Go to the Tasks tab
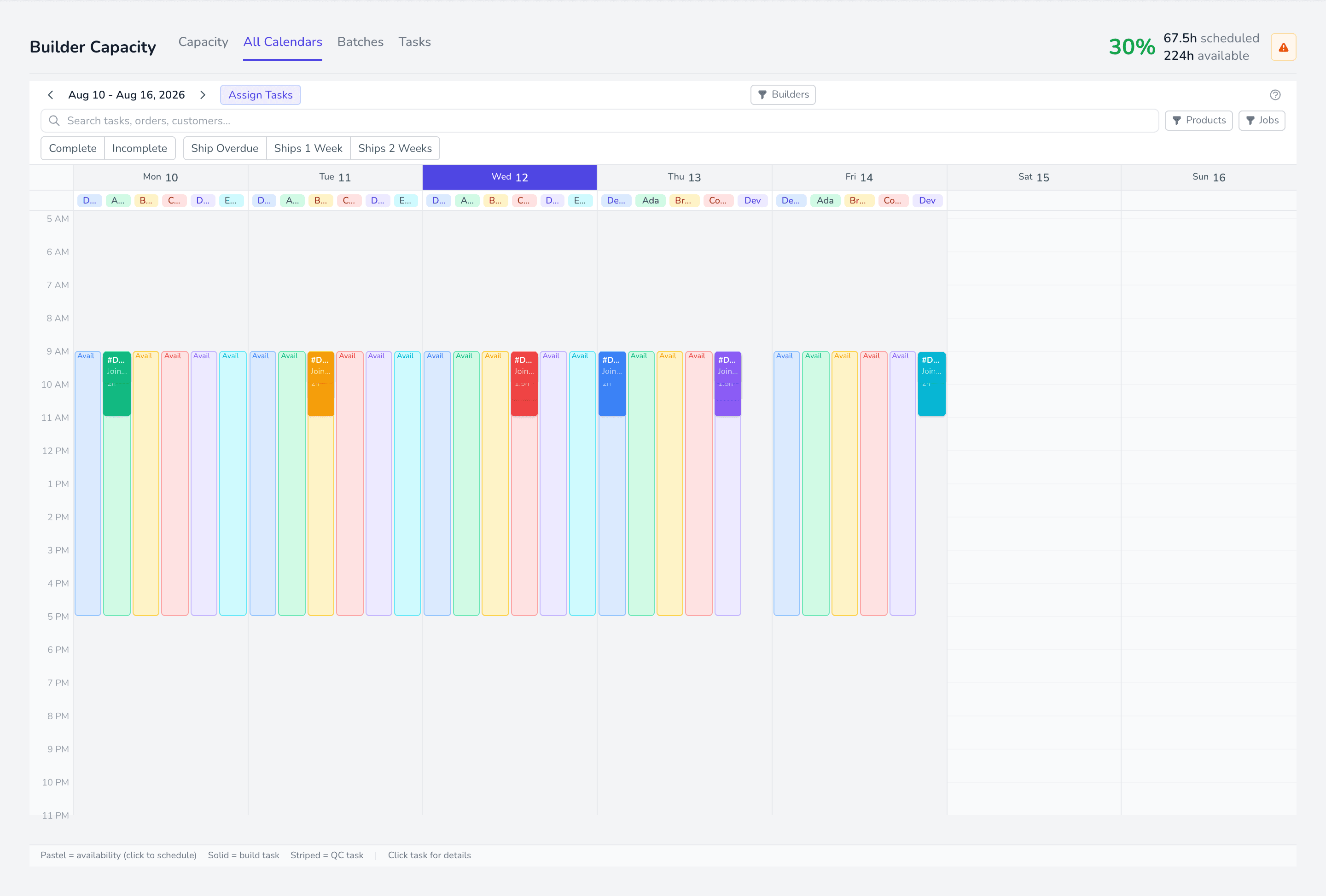The height and width of the screenshot is (896, 1326). point(415,41)
